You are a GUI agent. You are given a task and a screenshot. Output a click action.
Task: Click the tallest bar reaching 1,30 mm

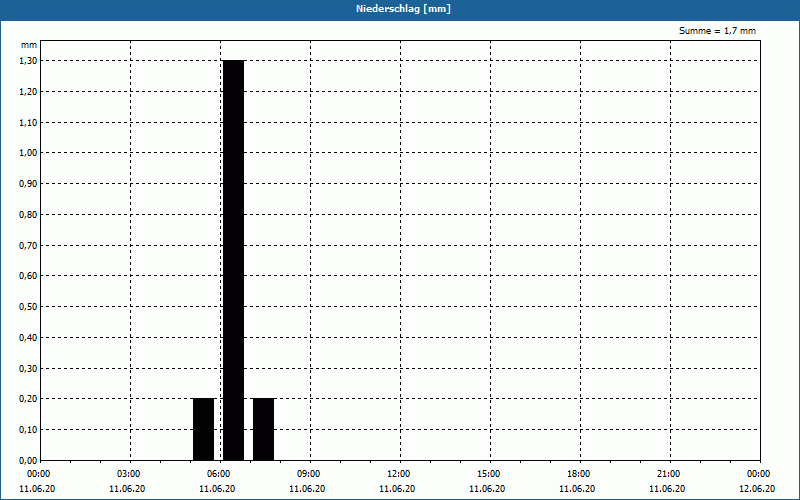[x=234, y=260]
